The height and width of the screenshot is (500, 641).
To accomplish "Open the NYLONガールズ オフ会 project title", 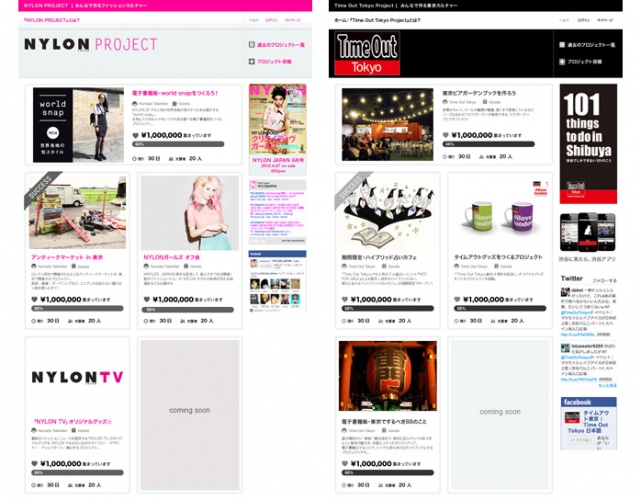I will tap(171, 257).
